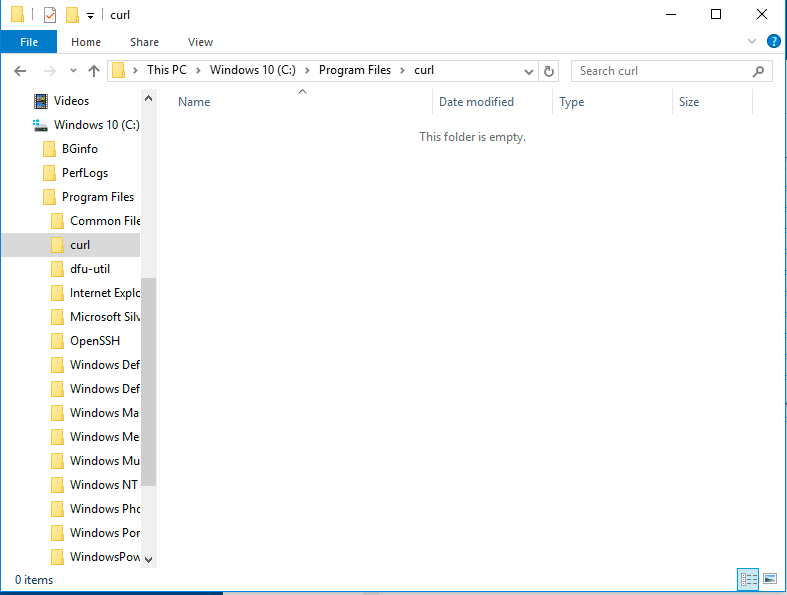The width and height of the screenshot is (787, 595).
Task: Expand breadcrumb arrow after Program Files
Action: point(403,71)
